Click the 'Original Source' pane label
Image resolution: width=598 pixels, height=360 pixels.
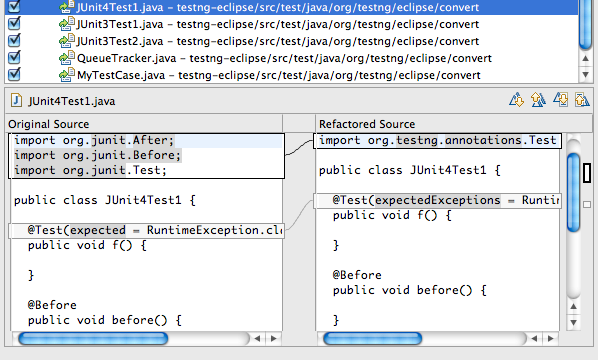48,124
